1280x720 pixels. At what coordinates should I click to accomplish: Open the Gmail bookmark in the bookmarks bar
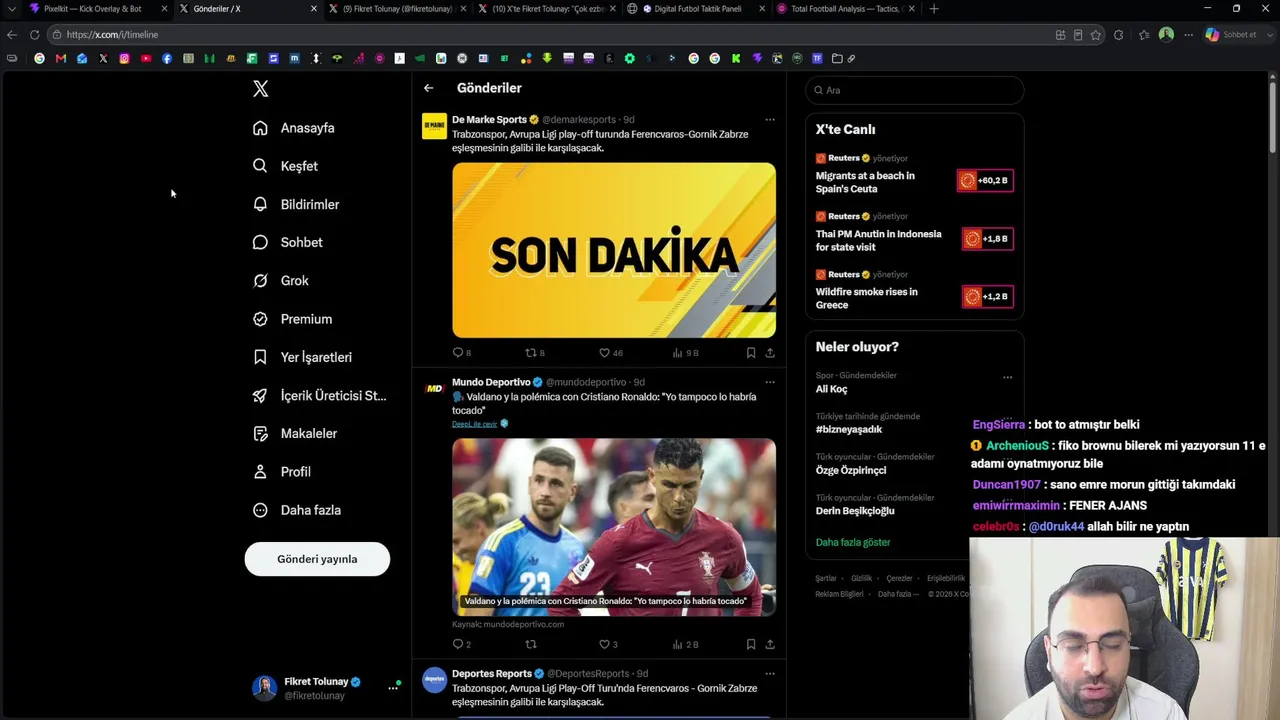point(60,59)
